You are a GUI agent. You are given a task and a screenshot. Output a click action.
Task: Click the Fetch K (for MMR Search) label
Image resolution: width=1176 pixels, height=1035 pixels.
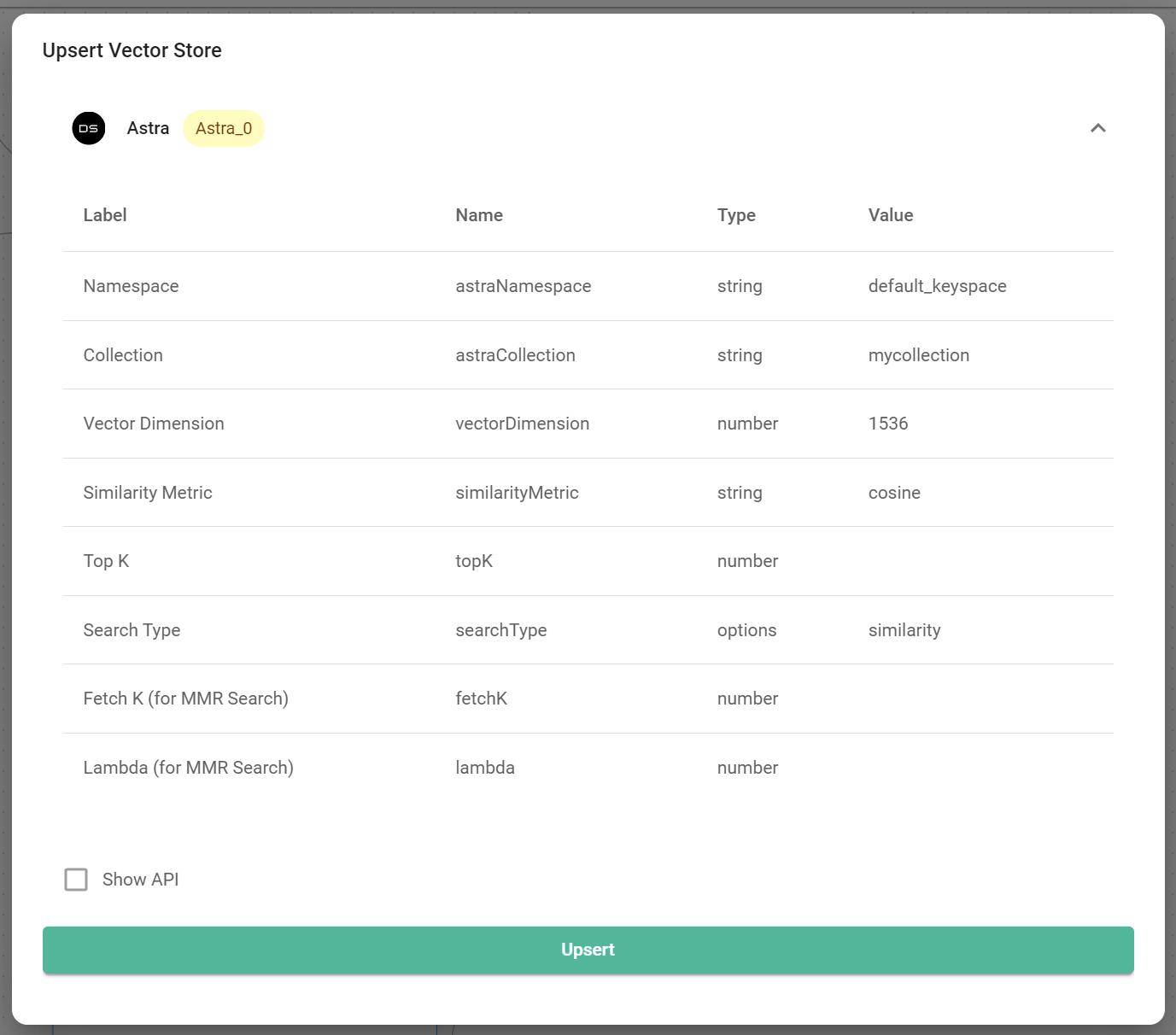185,699
